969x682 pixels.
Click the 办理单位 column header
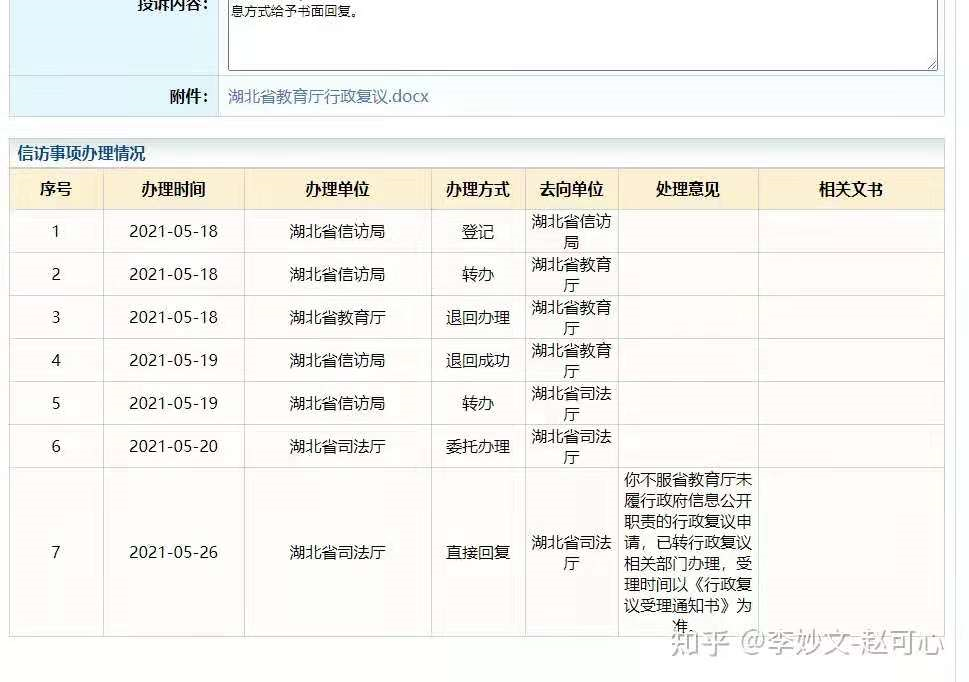(x=337, y=189)
